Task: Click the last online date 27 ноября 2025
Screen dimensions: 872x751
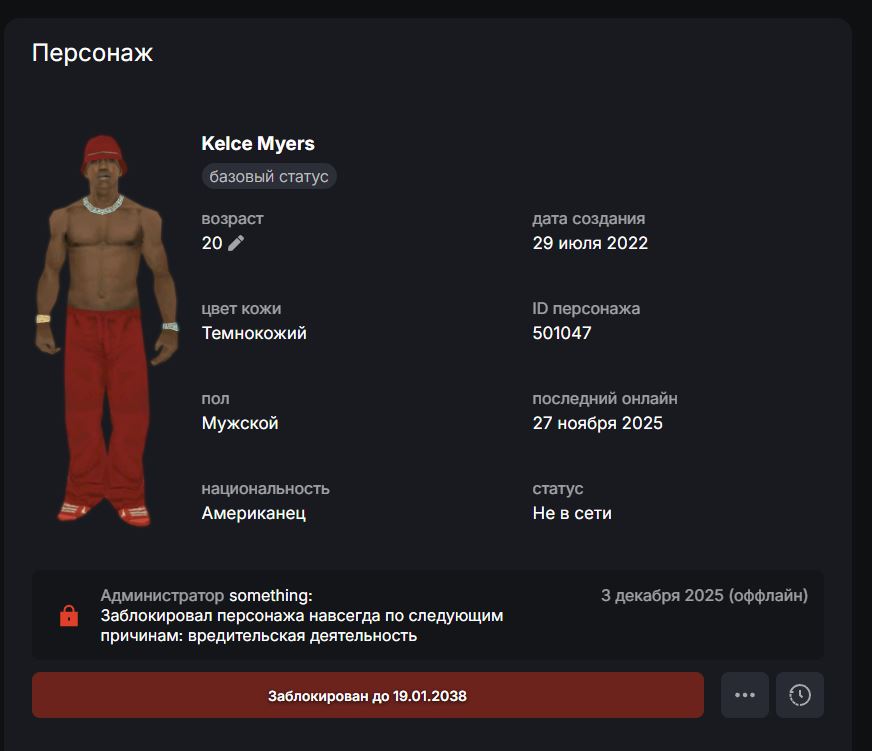Action: click(x=598, y=423)
